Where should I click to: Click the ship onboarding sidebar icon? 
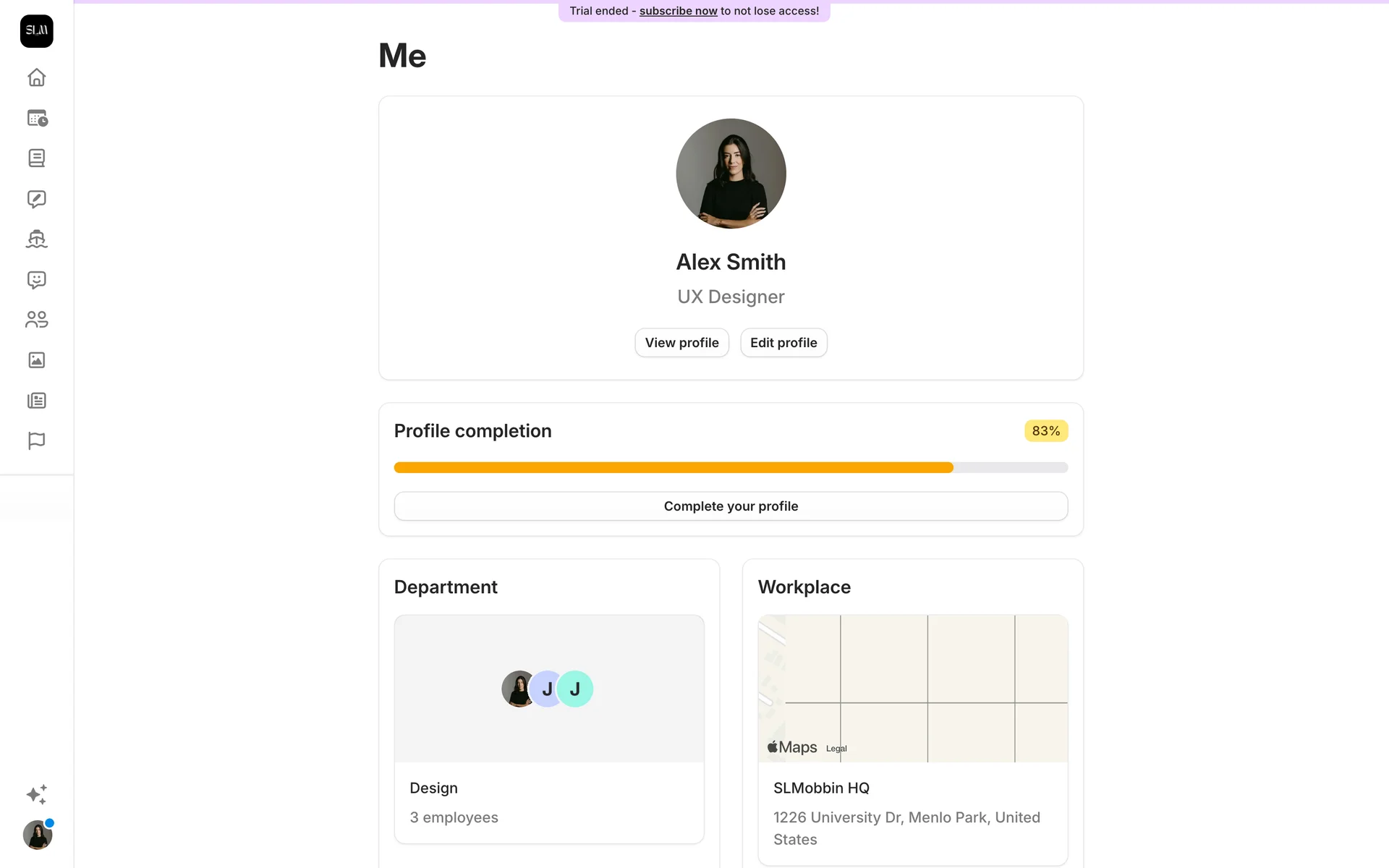pos(37,239)
